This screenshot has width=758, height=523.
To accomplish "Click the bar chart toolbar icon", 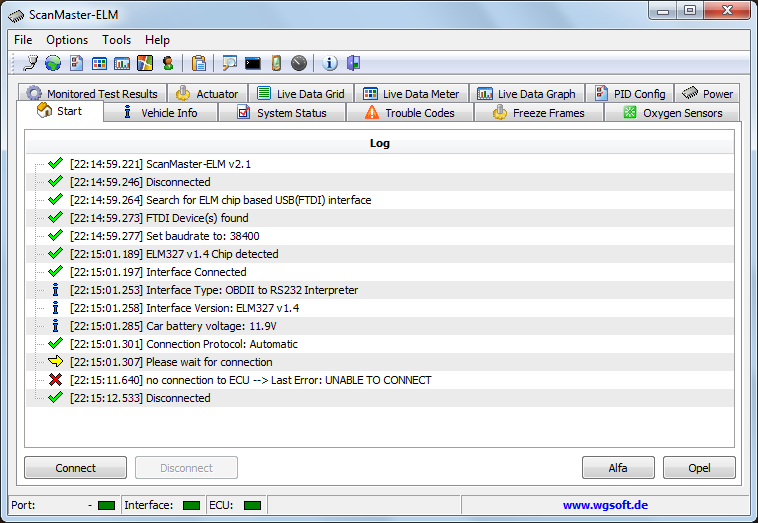I will click(x=122, y=63).
